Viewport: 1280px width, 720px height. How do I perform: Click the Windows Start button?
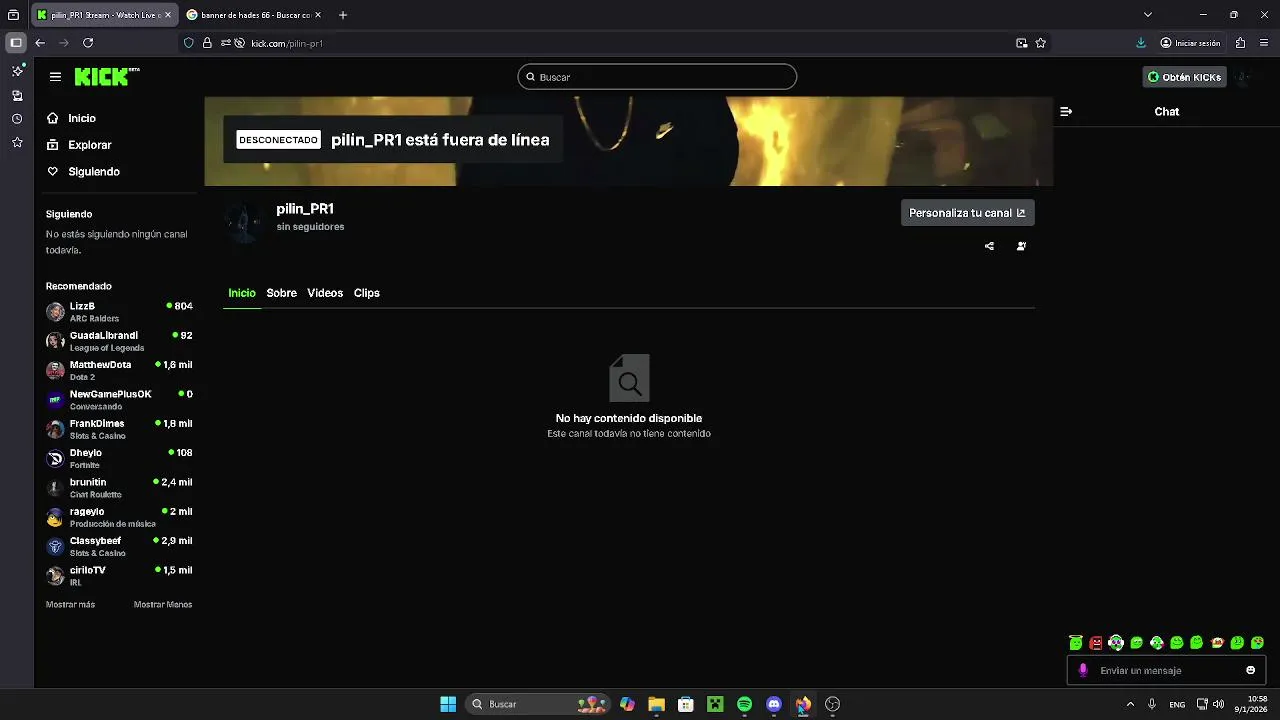[x=448, y=704]
